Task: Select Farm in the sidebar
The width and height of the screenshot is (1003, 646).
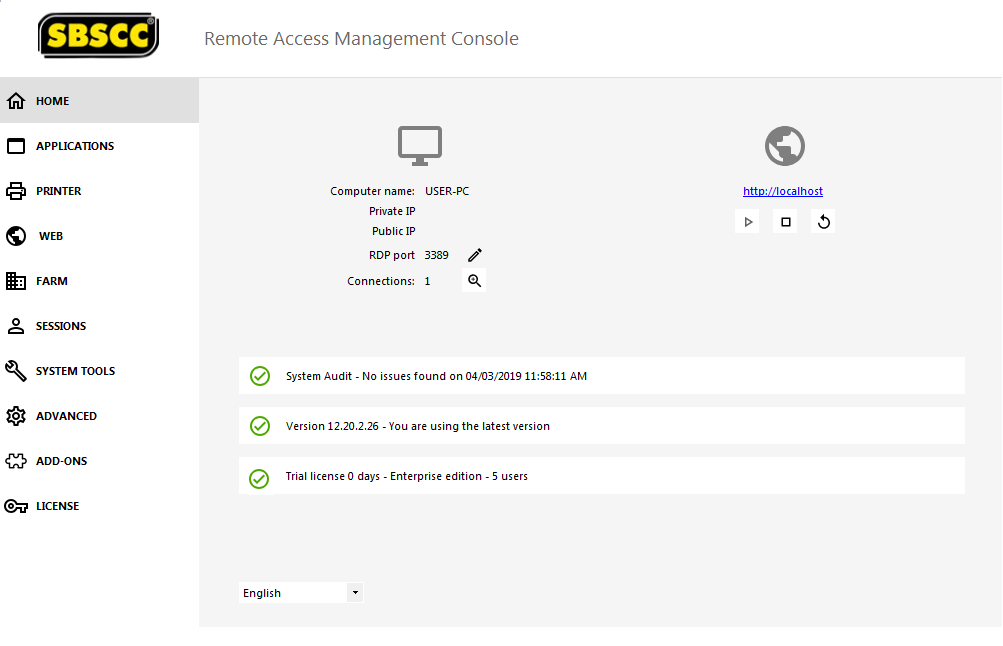Action: 52,281
